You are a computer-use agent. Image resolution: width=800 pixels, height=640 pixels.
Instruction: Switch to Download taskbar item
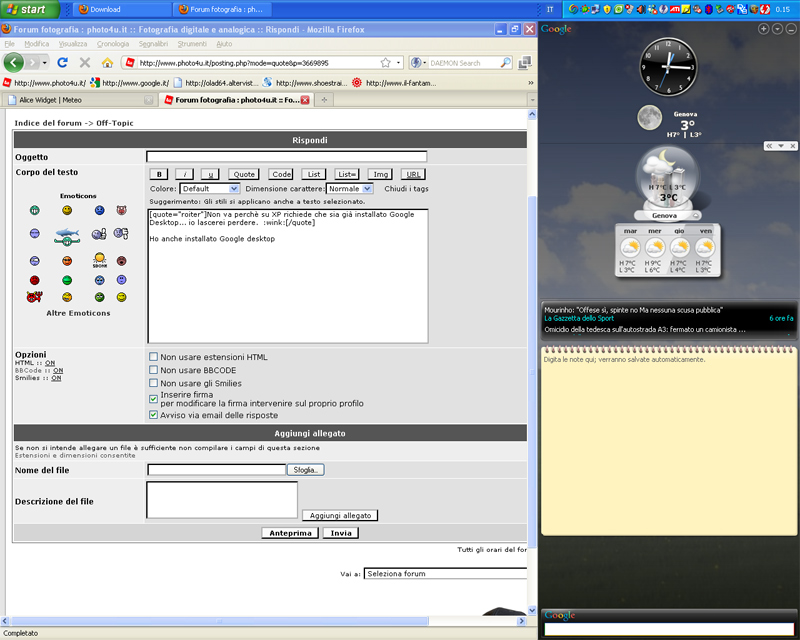click(121, 9)
